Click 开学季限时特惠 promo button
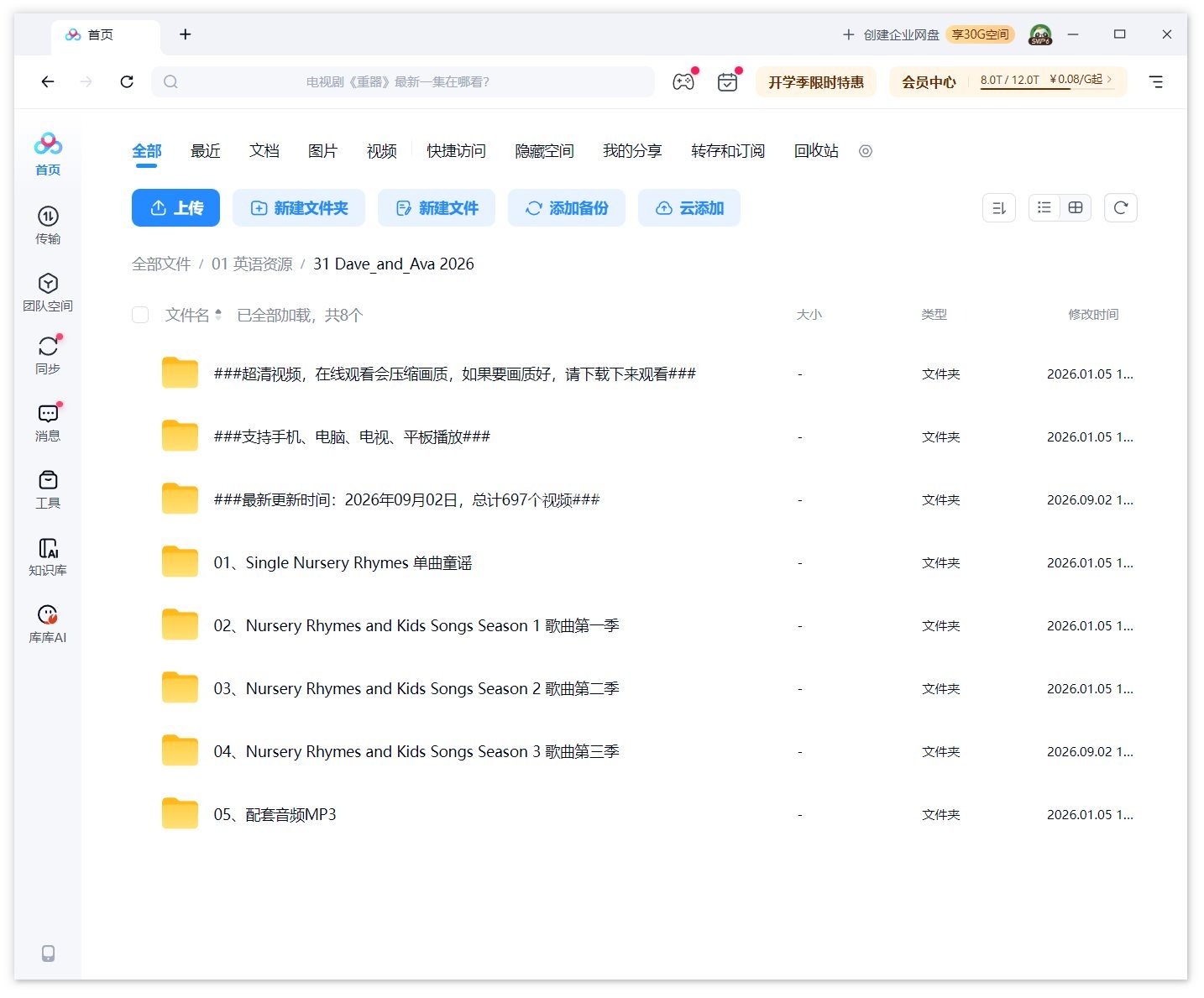 (x=816, y=81)
